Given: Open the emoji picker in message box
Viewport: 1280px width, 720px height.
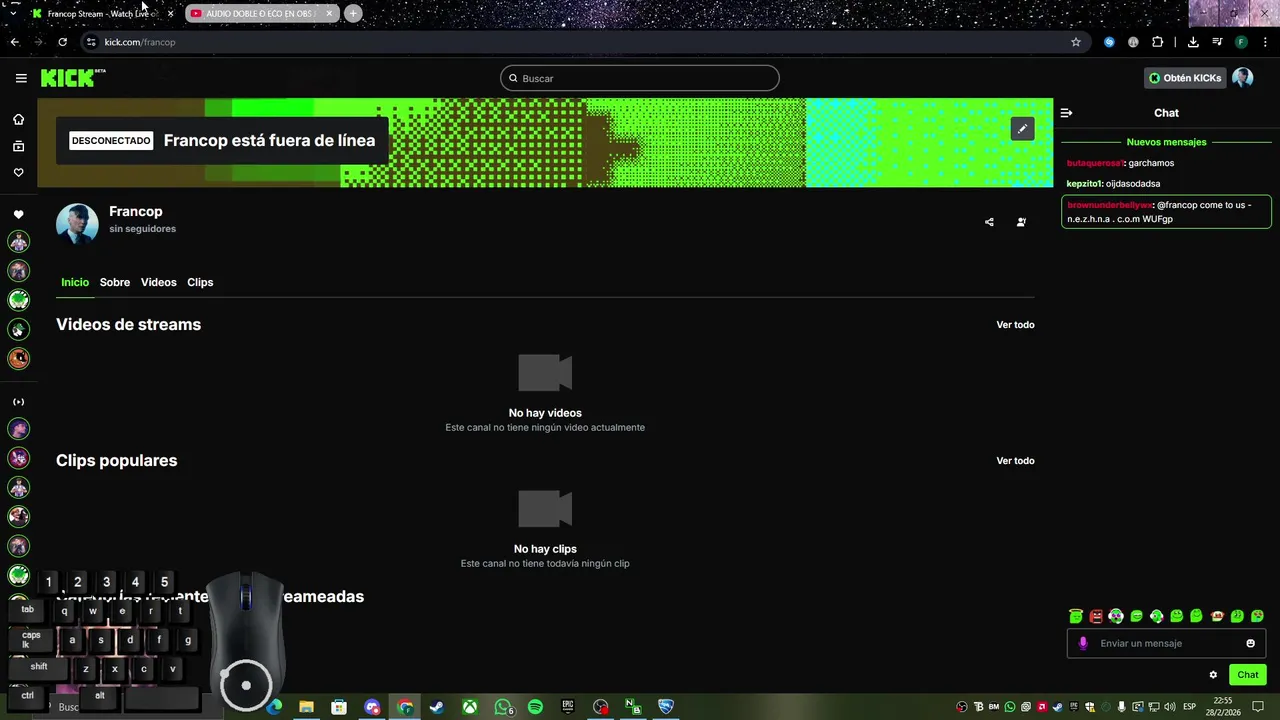Looking at the screenshot, I should [x=1250, y=643].
